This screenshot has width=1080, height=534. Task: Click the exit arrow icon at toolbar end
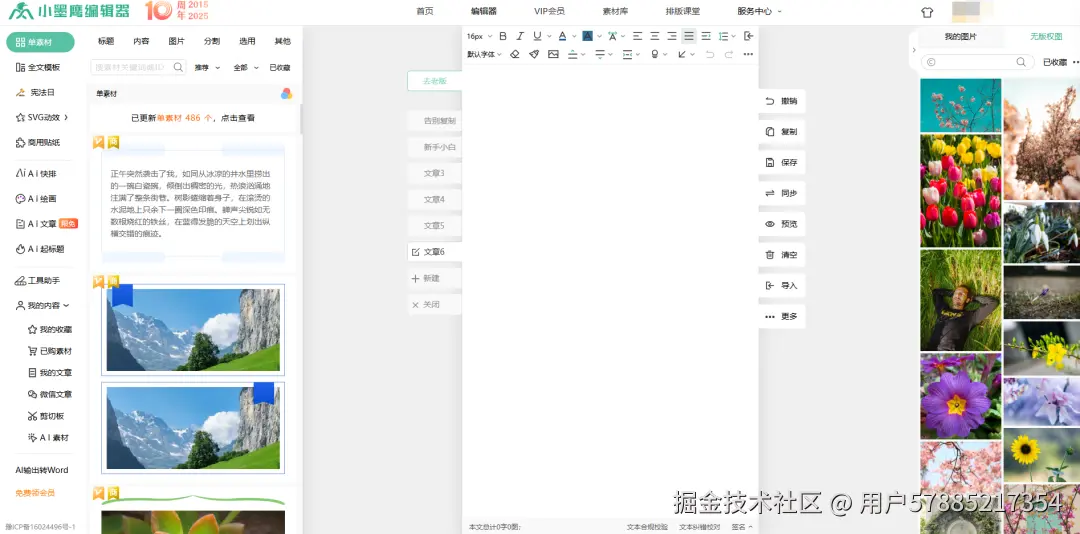[749, 36]
